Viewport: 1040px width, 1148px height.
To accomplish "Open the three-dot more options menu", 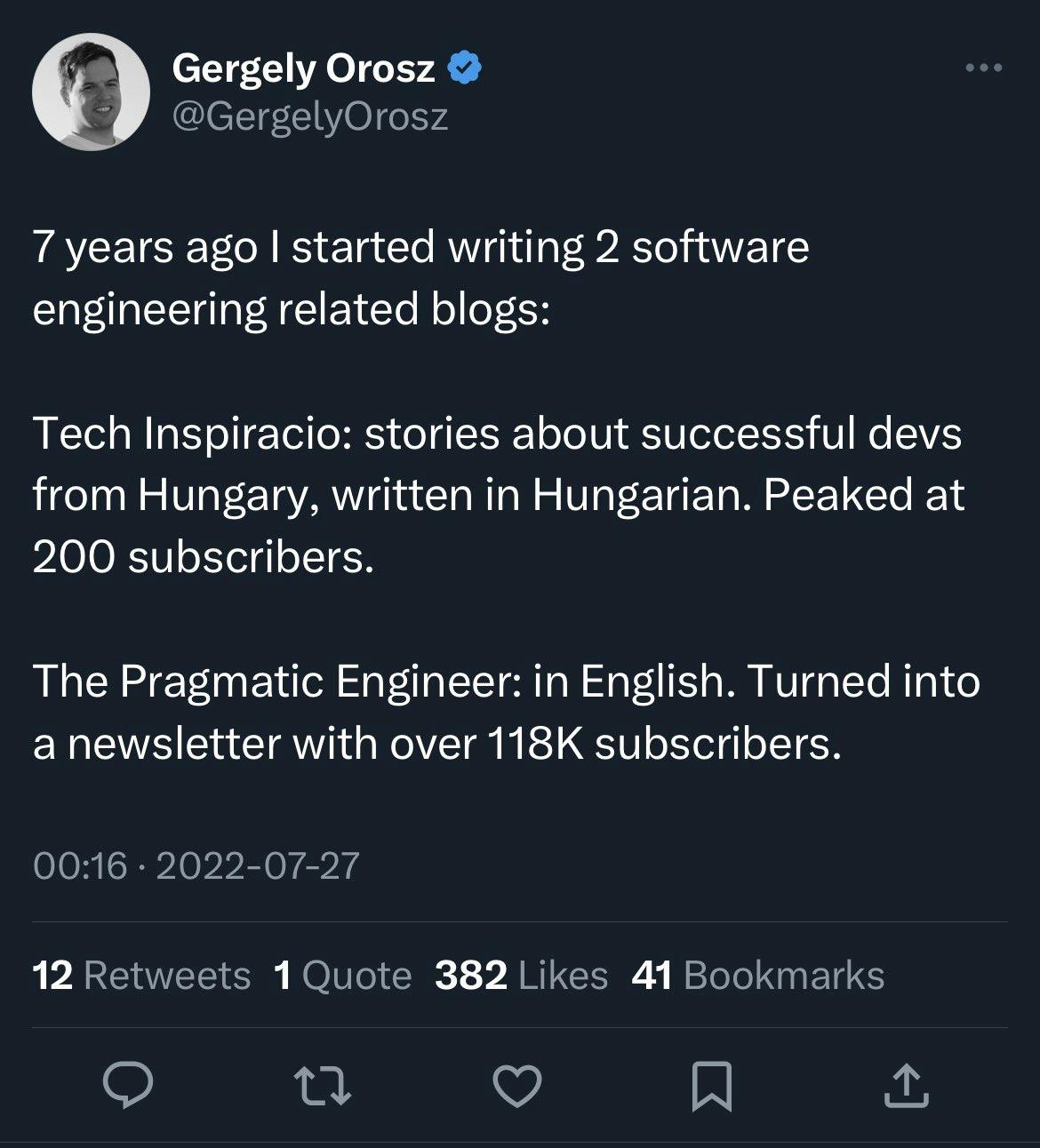I will point(984,68).
